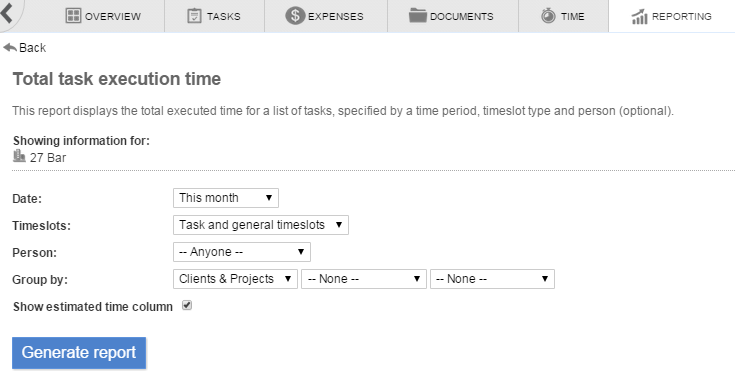Click the Expenses dollar icon

[x=295, y=16]
